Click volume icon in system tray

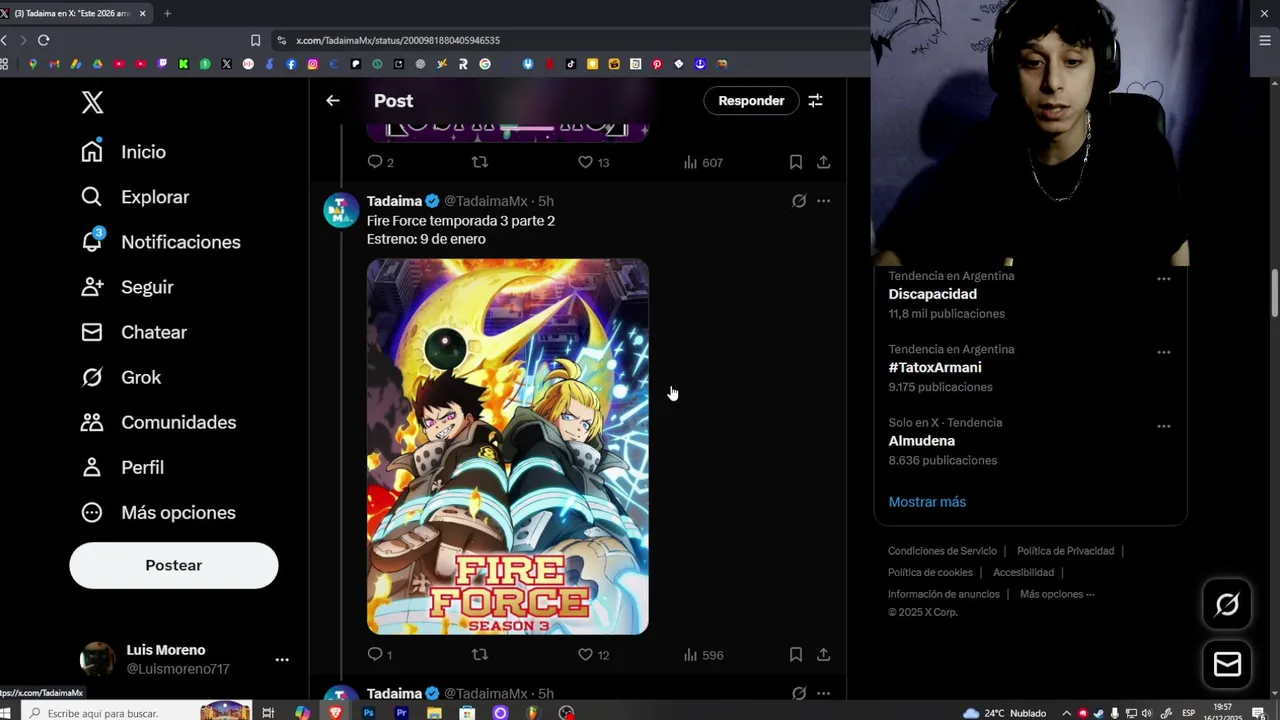click(1148, 713)
